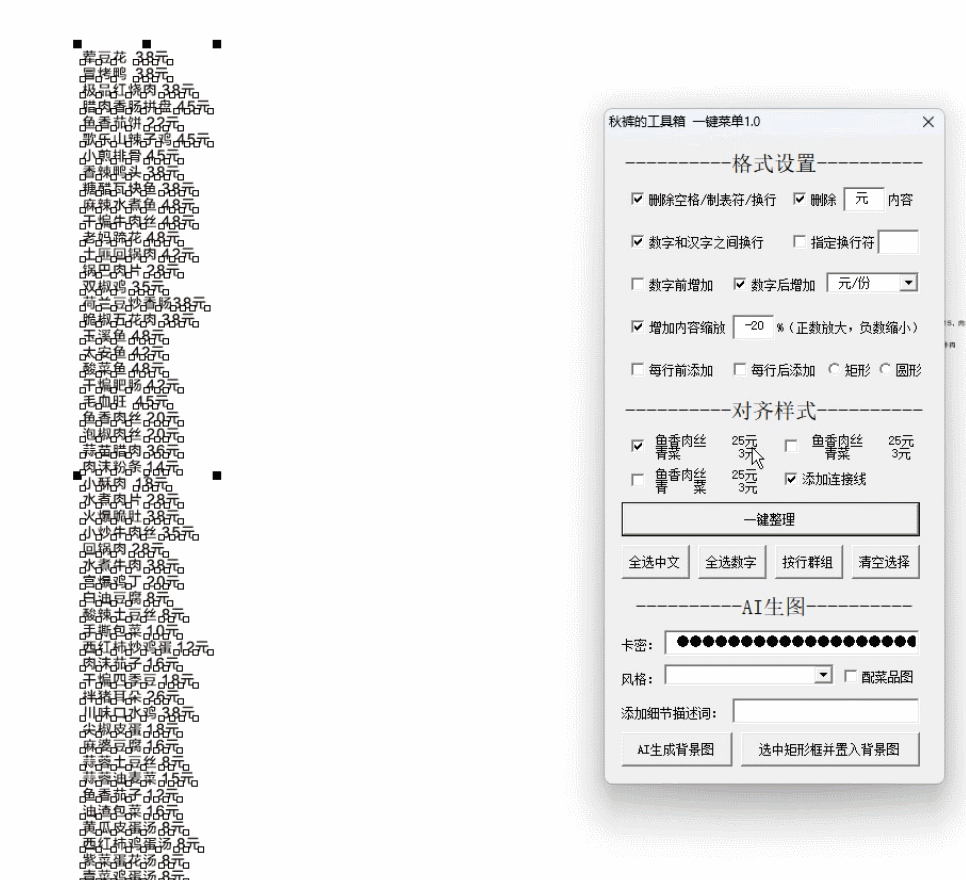Viewport: 966px width, 880px height.
Task: Enable the 配菜品图 checkbox
Action: click(851, 678)
